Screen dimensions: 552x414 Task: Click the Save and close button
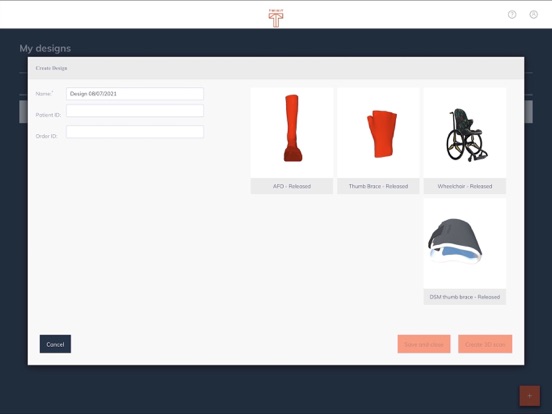click(424, 344)
